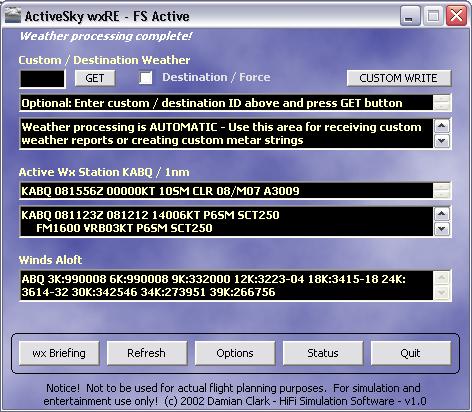Click the GET button
This screenshot has width=472, height=412.
tap(95, 78)
